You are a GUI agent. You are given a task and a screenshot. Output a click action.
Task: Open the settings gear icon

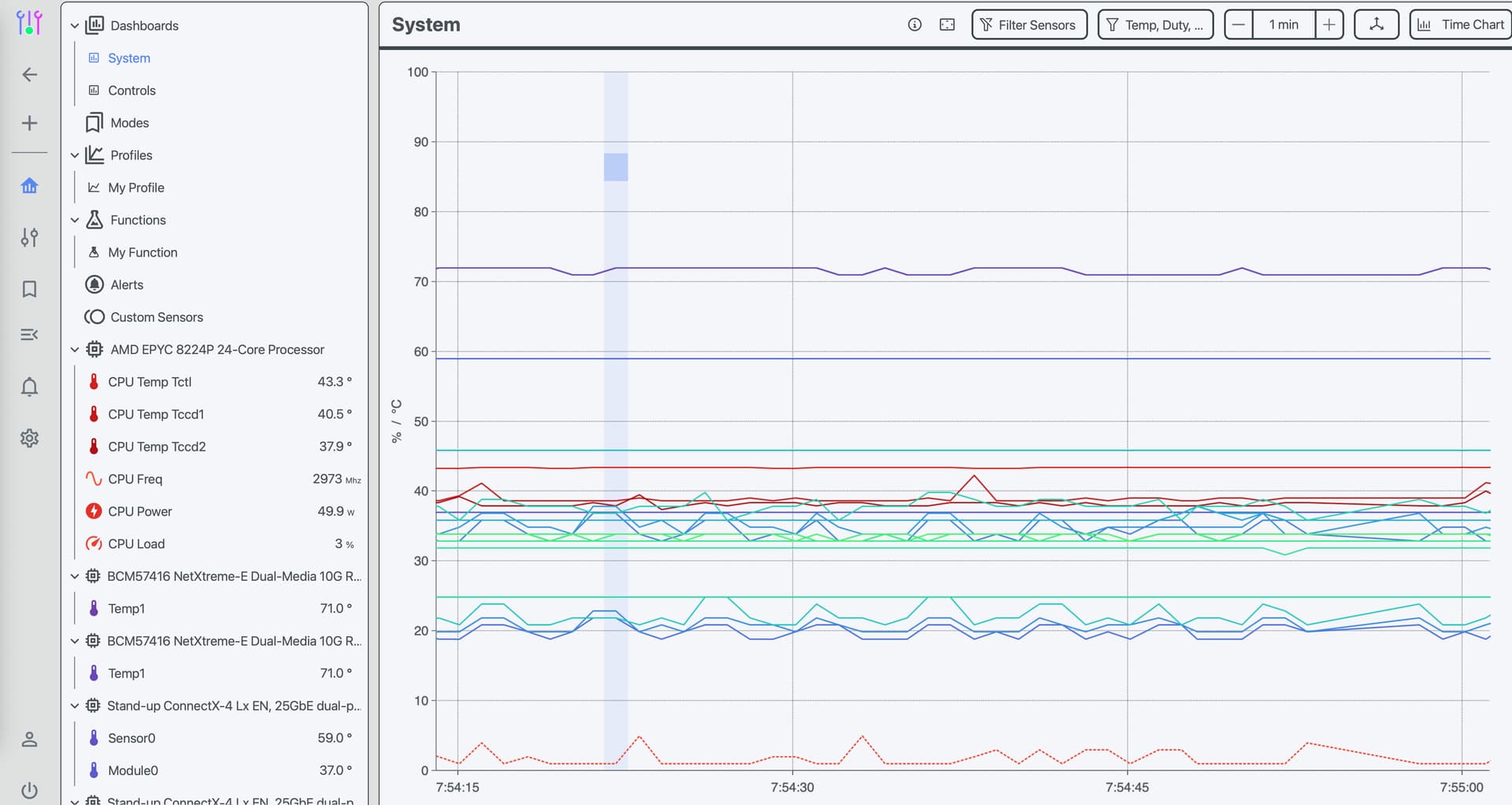29,438
